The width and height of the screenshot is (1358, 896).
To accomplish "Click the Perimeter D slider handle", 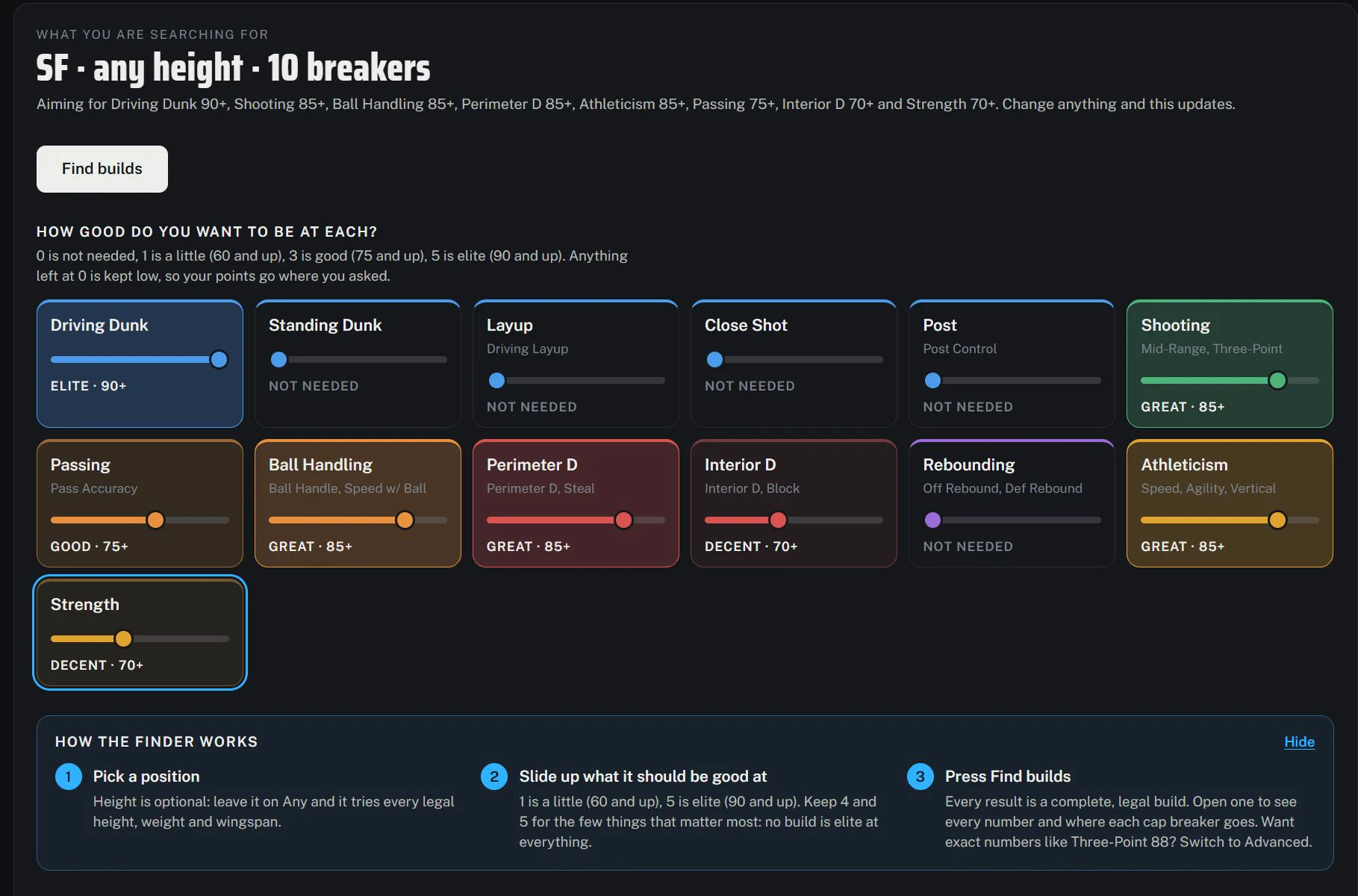I will [623, 520].
